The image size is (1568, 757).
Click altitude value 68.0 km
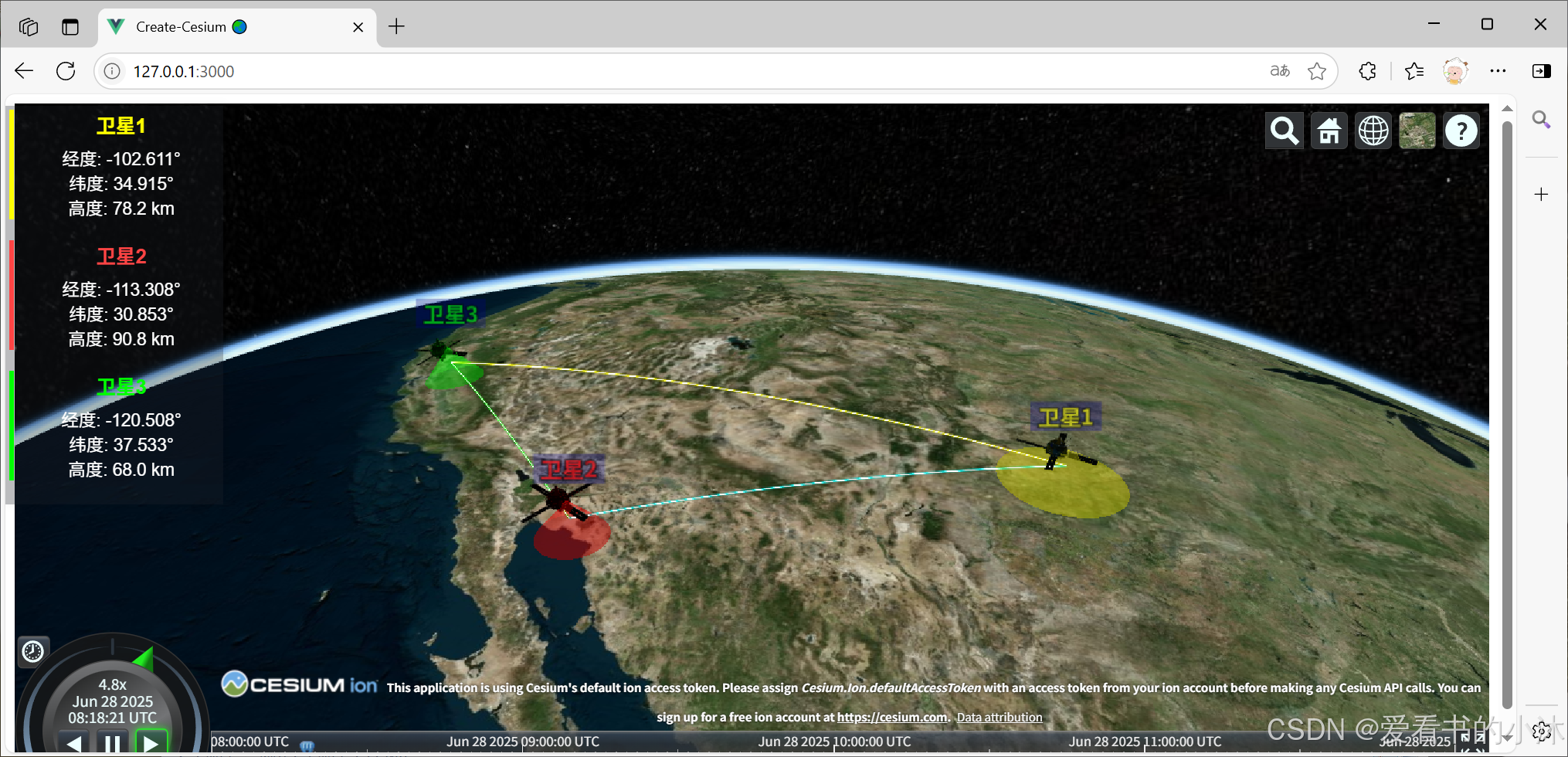tap(144, 470)
